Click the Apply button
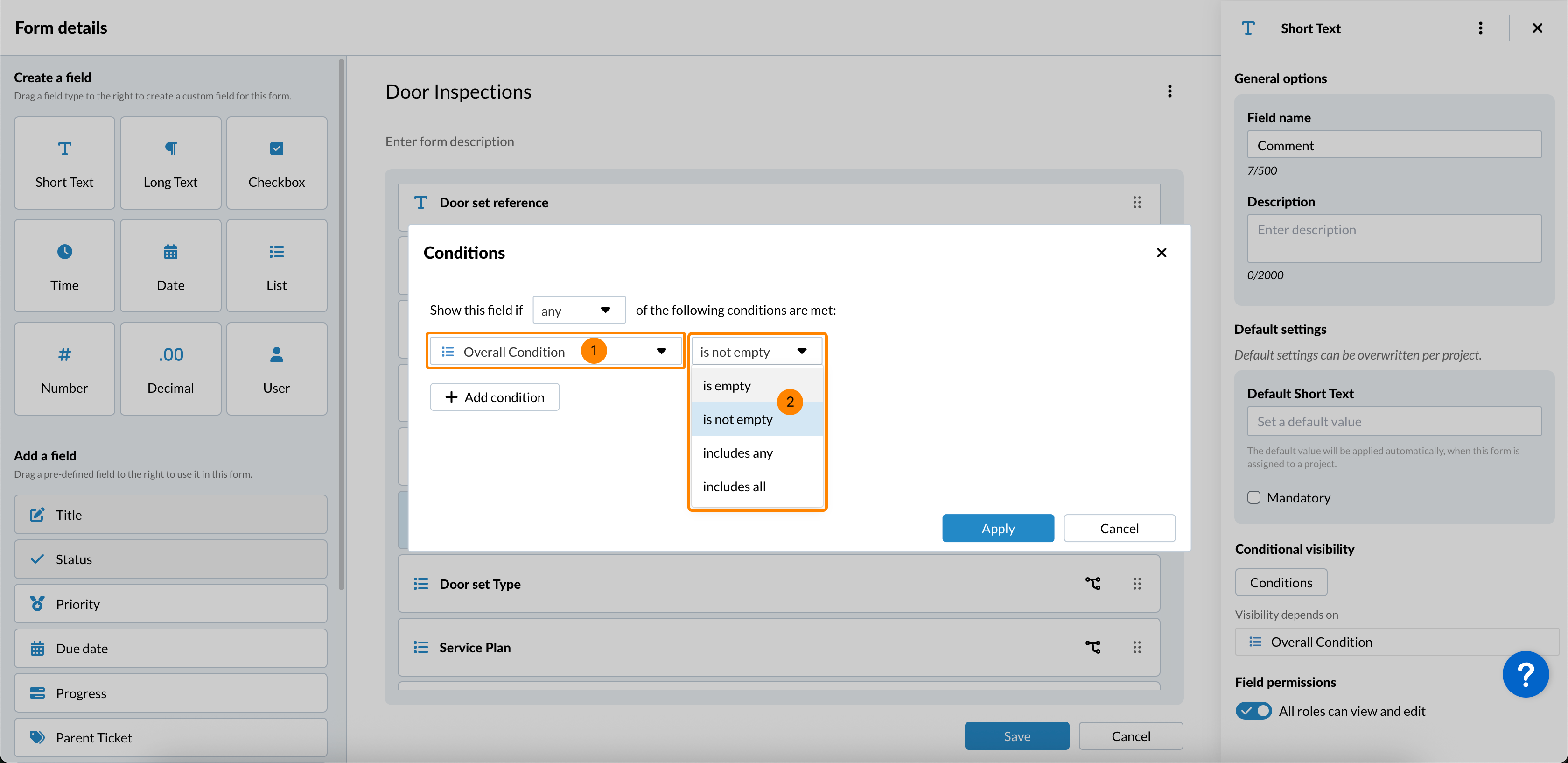Screen dimensions: 1568x763 [x=997, y=528]
